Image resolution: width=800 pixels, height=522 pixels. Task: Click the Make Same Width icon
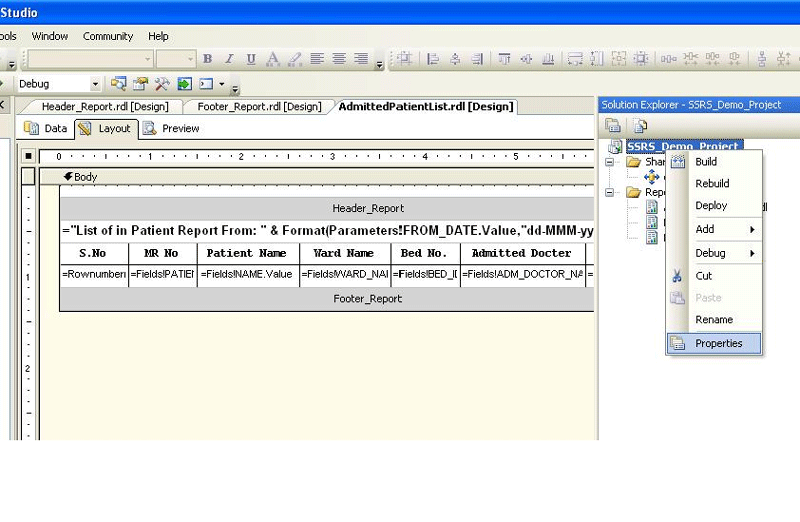click(x=575, y=59)
